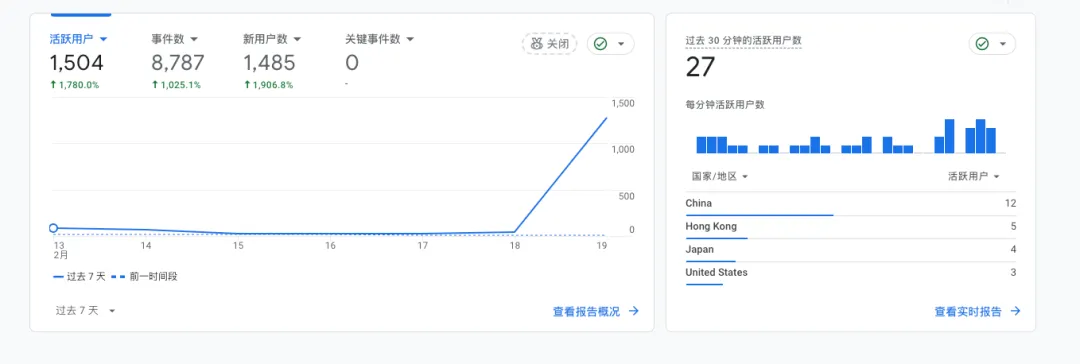Open the 事件数 metric dropdown
The width and height of the screenshot is (1080, 364).
click(x=175, y=39)
